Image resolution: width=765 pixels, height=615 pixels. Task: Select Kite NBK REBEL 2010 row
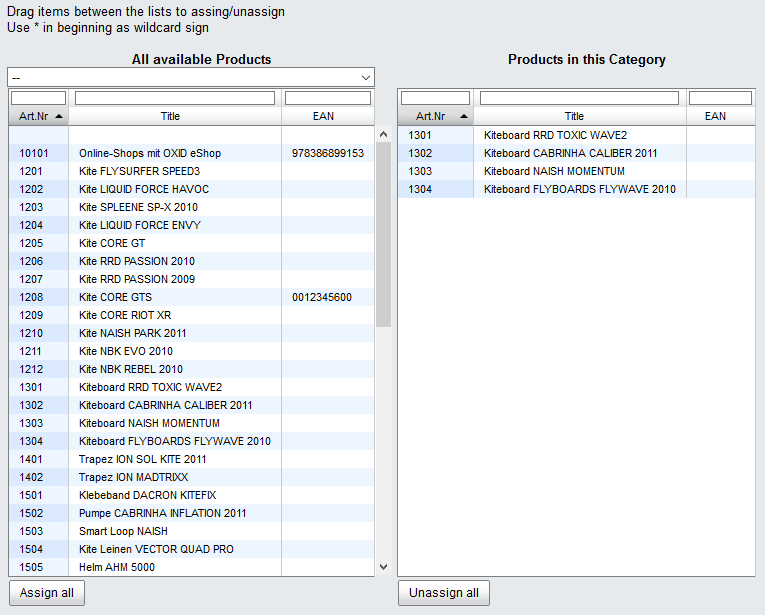coord(191,370)
